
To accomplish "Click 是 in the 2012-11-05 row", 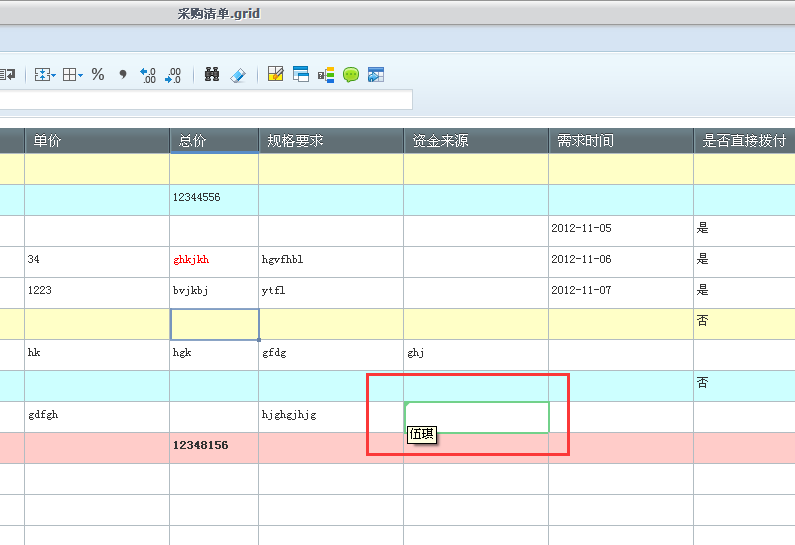I will (702, 228).
